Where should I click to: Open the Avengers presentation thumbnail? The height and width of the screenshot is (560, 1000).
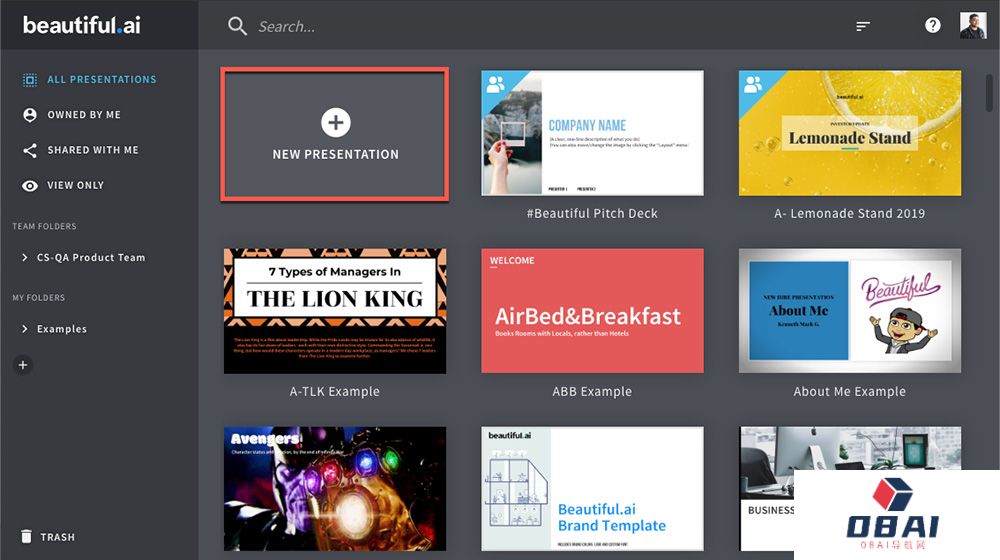pos(335,489)
